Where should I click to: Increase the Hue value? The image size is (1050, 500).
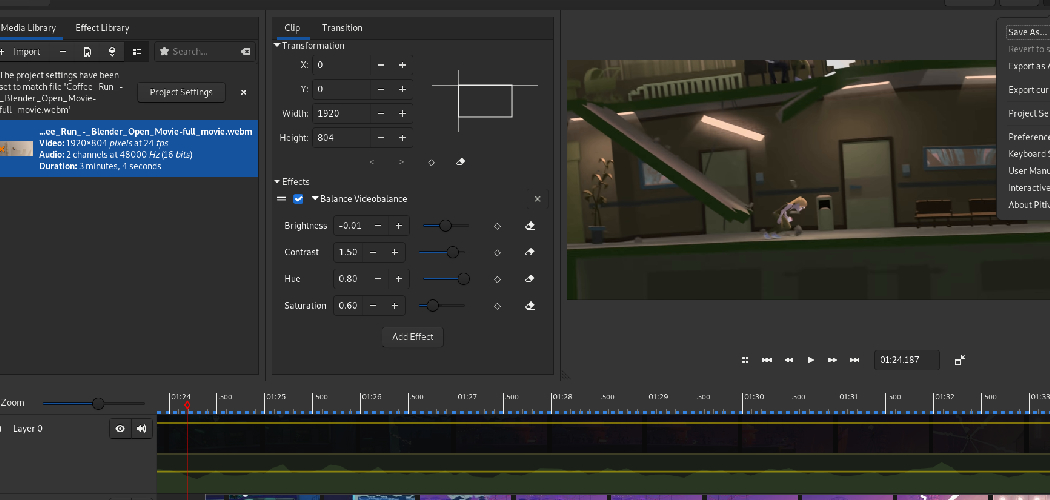(x=398, y=279)
